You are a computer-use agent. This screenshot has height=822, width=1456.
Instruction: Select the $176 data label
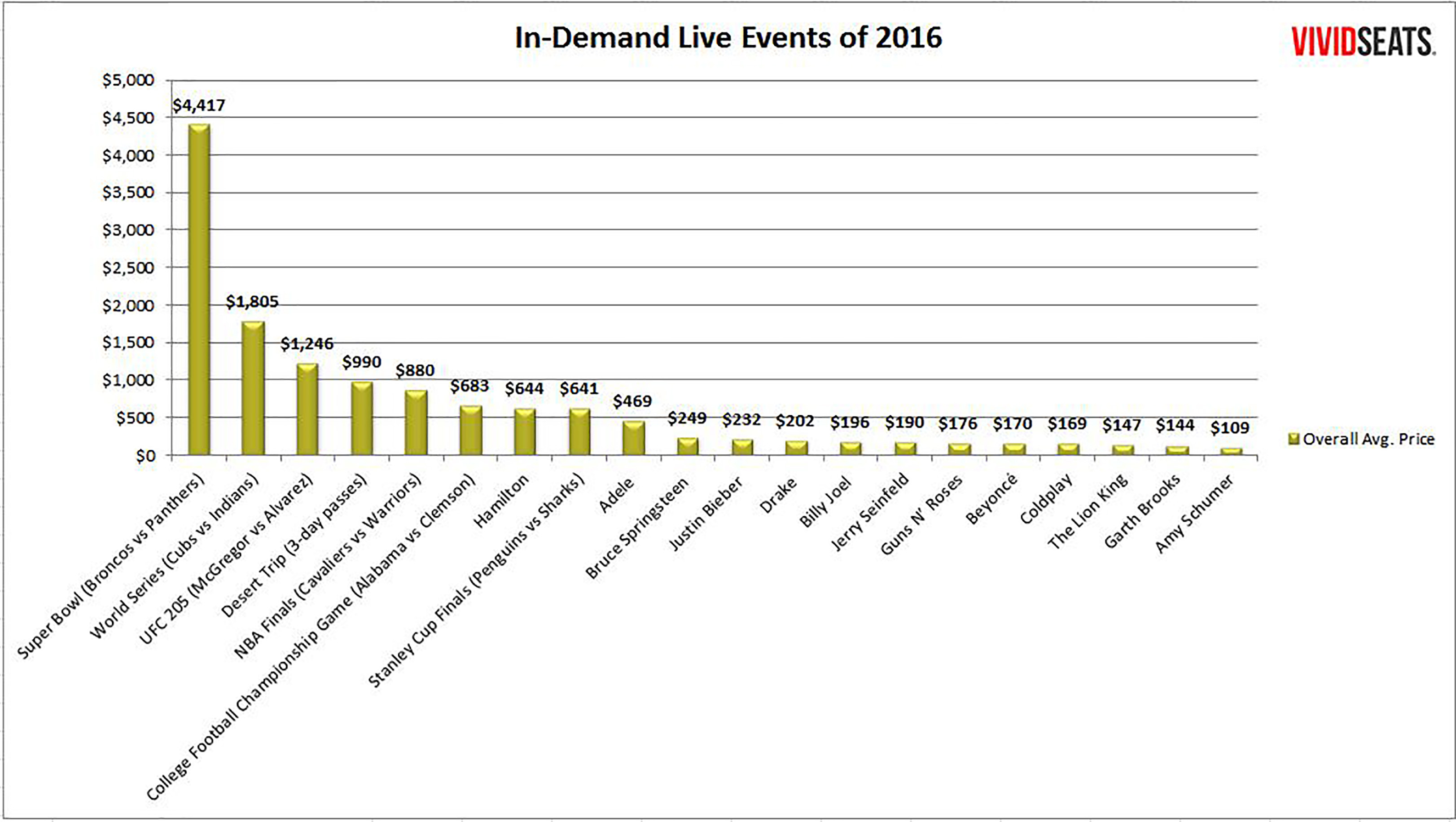click(x=958, y=423)
